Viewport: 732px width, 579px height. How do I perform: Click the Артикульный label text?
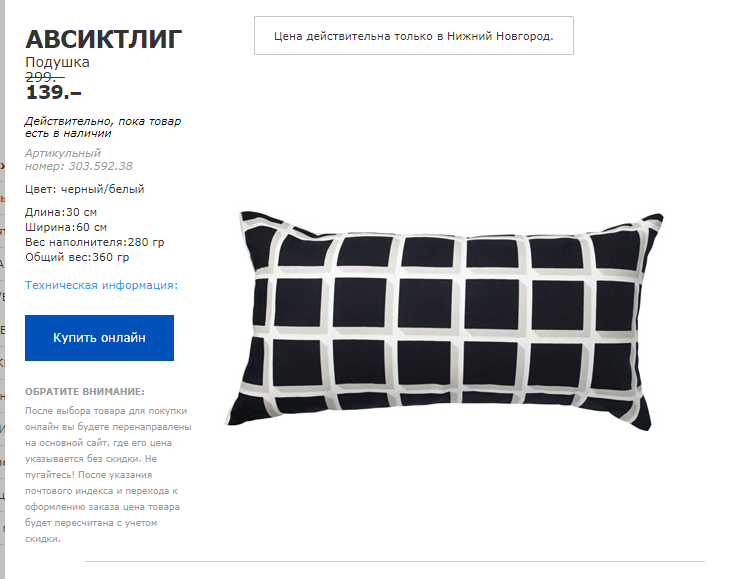(63, 153)
